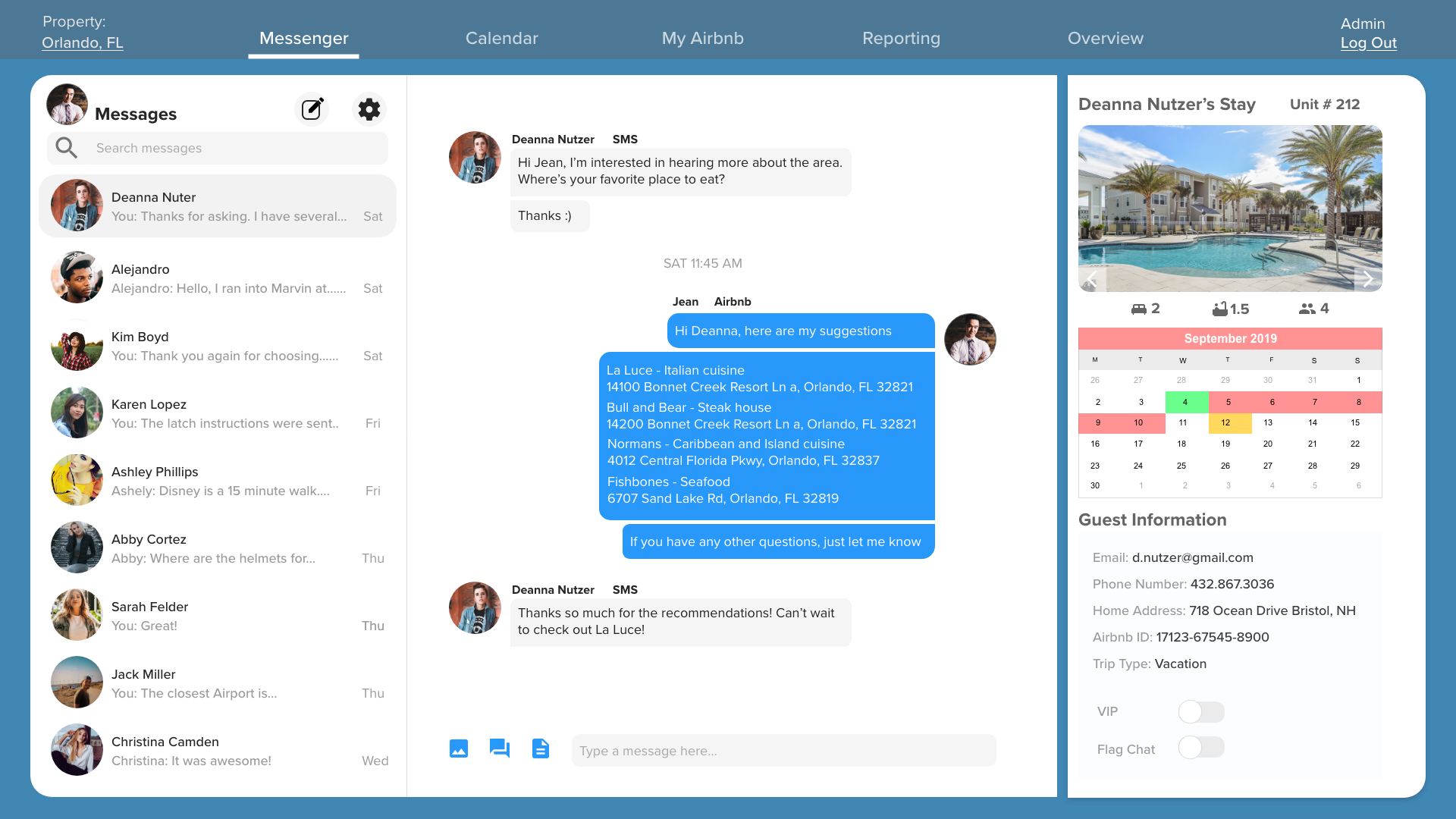Click September 20 on the calendar
Image resolution: width=1456 pixels, height=819 pixels.
coord(1268,444)
